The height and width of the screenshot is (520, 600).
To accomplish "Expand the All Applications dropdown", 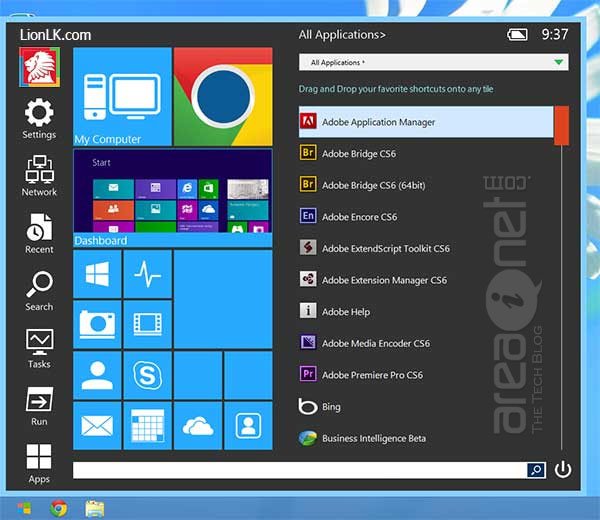I will coord(433,62).
